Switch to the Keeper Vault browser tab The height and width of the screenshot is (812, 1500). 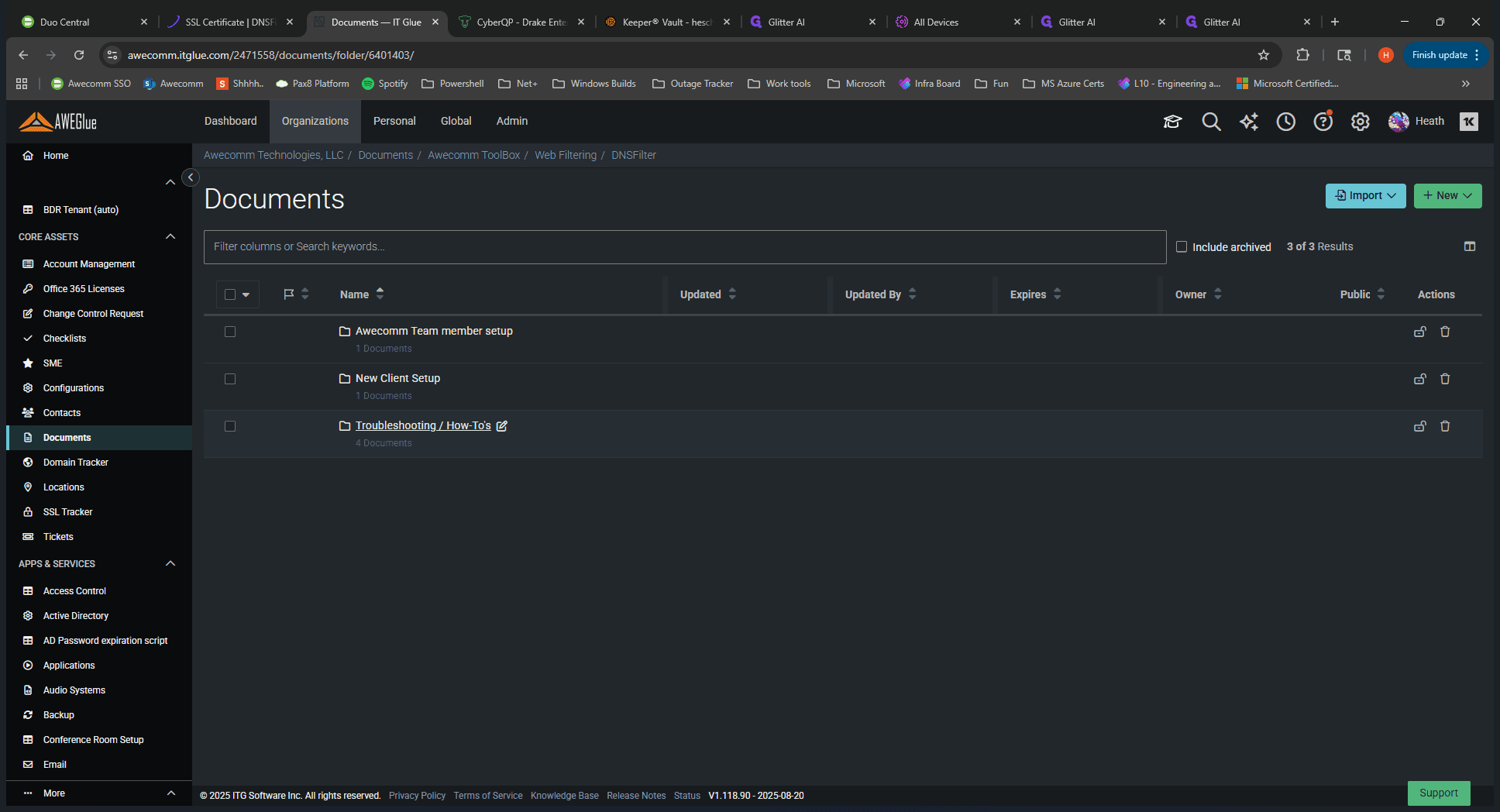pos(667,22)
